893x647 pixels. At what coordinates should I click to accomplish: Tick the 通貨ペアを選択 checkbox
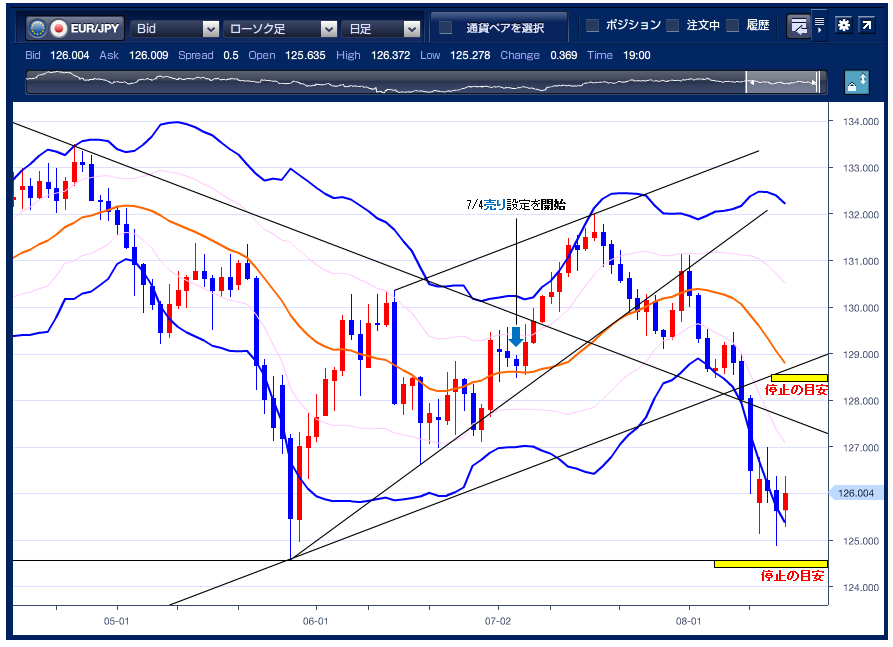pyautogui.click(x=445, y=27)
